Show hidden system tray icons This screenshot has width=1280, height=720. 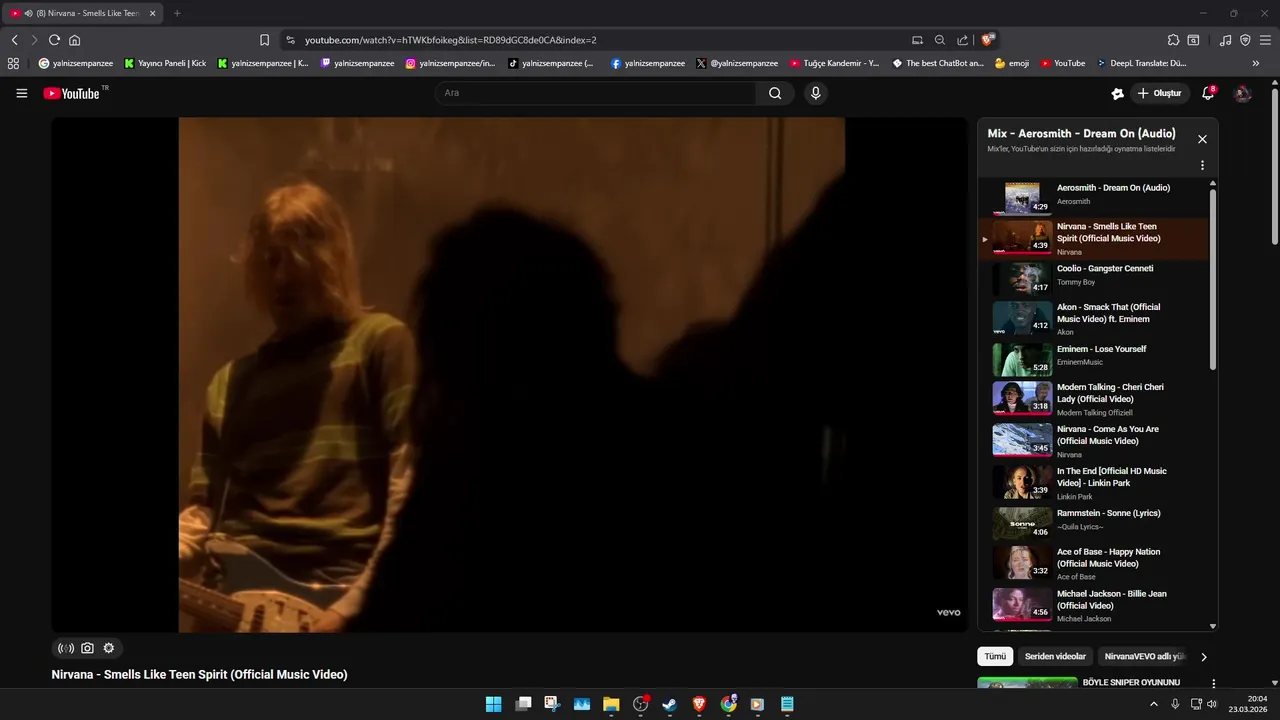[x=1154, y=704]
